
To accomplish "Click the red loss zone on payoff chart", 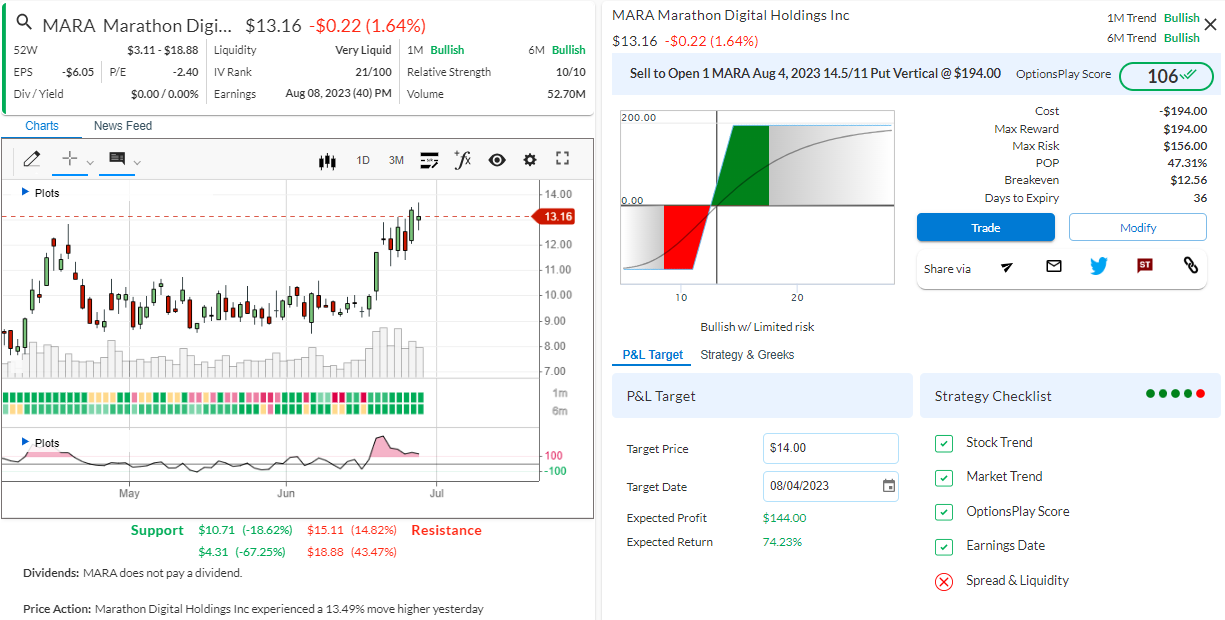I will (x=682, y=236).
